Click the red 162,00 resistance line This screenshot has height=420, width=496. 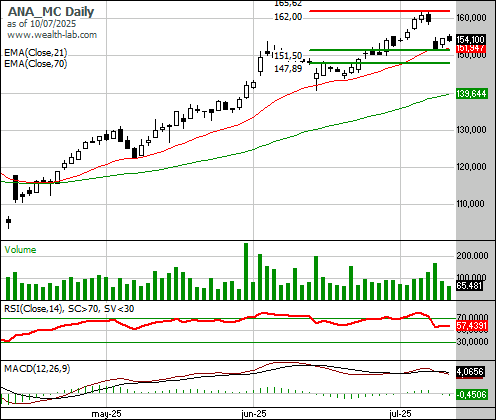tap(380, 11)
